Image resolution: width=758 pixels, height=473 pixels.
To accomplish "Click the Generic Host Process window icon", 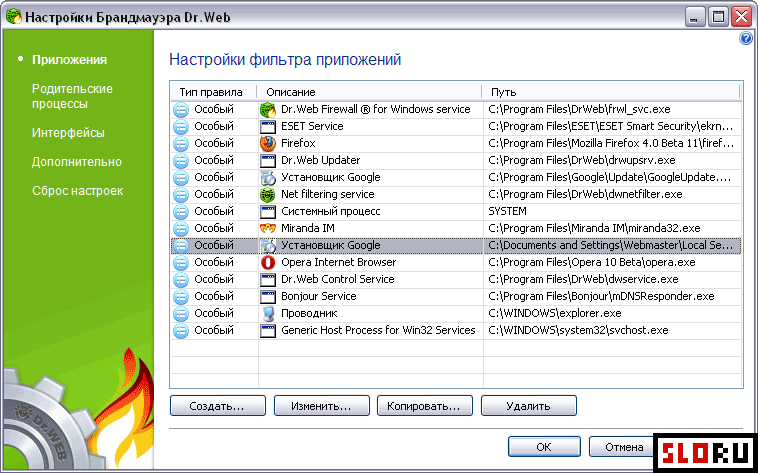I will coord(267,331).
